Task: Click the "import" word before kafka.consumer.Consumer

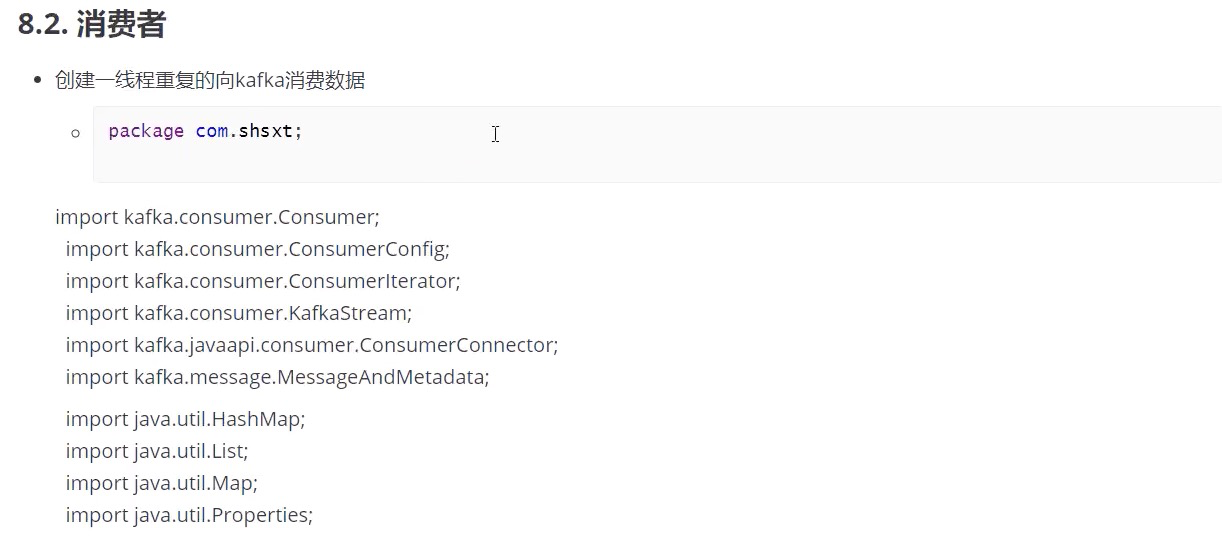Action: point(86,217)
